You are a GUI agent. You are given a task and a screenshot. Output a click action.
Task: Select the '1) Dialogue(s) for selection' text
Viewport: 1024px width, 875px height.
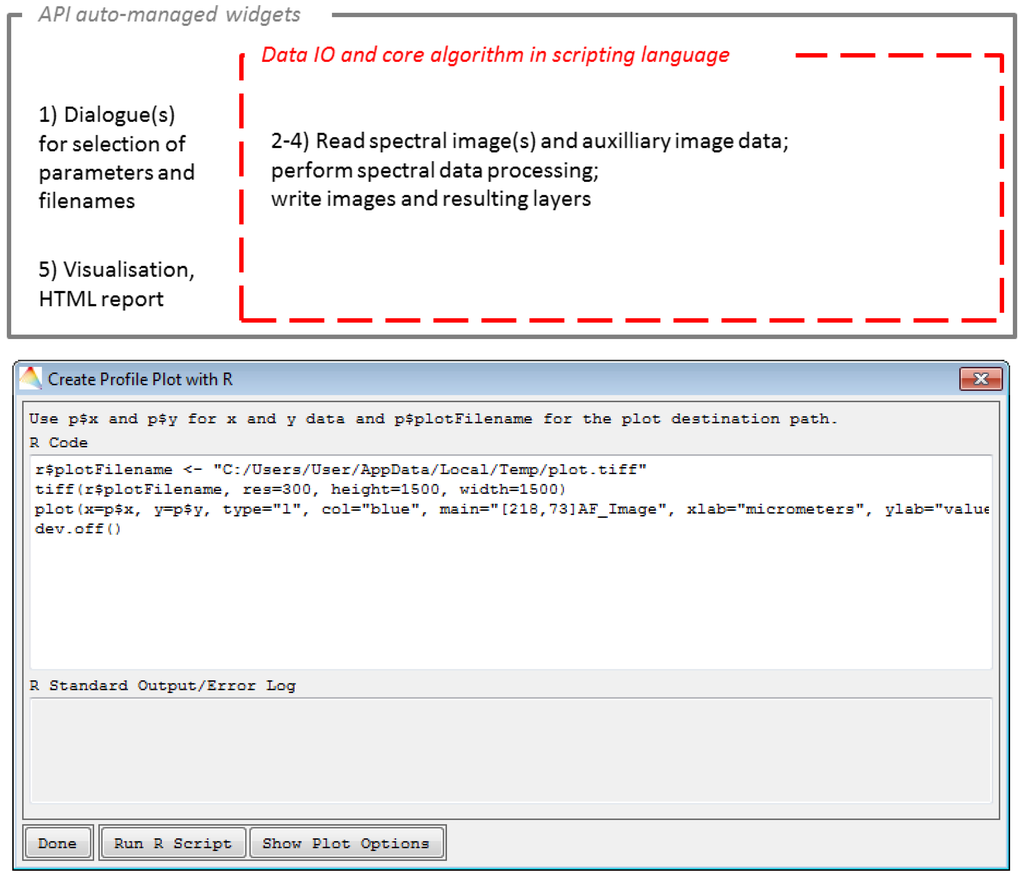point(116,158)
